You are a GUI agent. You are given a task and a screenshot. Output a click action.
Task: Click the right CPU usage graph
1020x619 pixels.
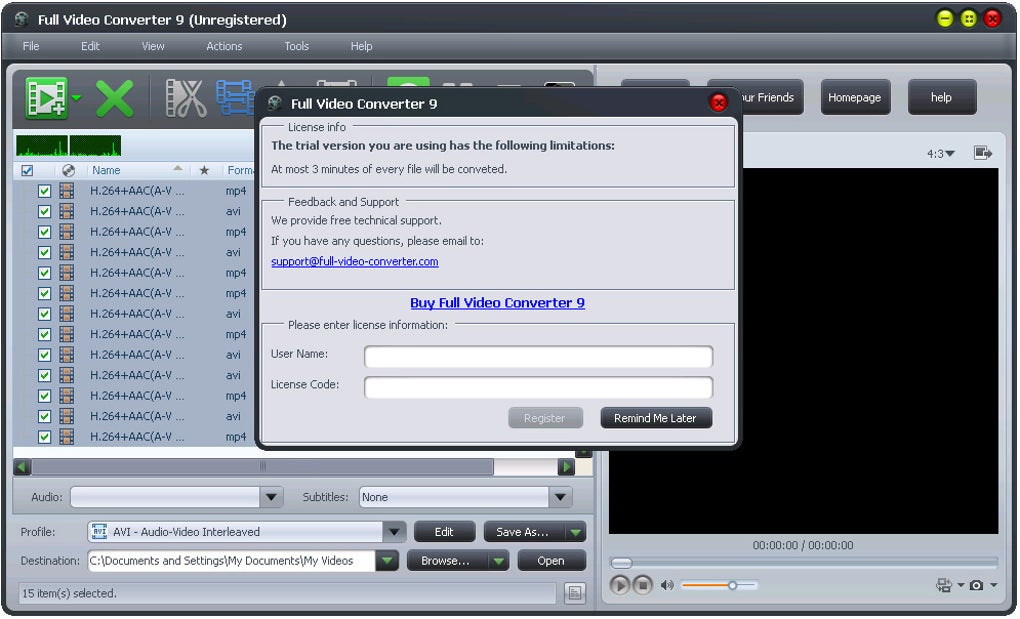(95, 146)
